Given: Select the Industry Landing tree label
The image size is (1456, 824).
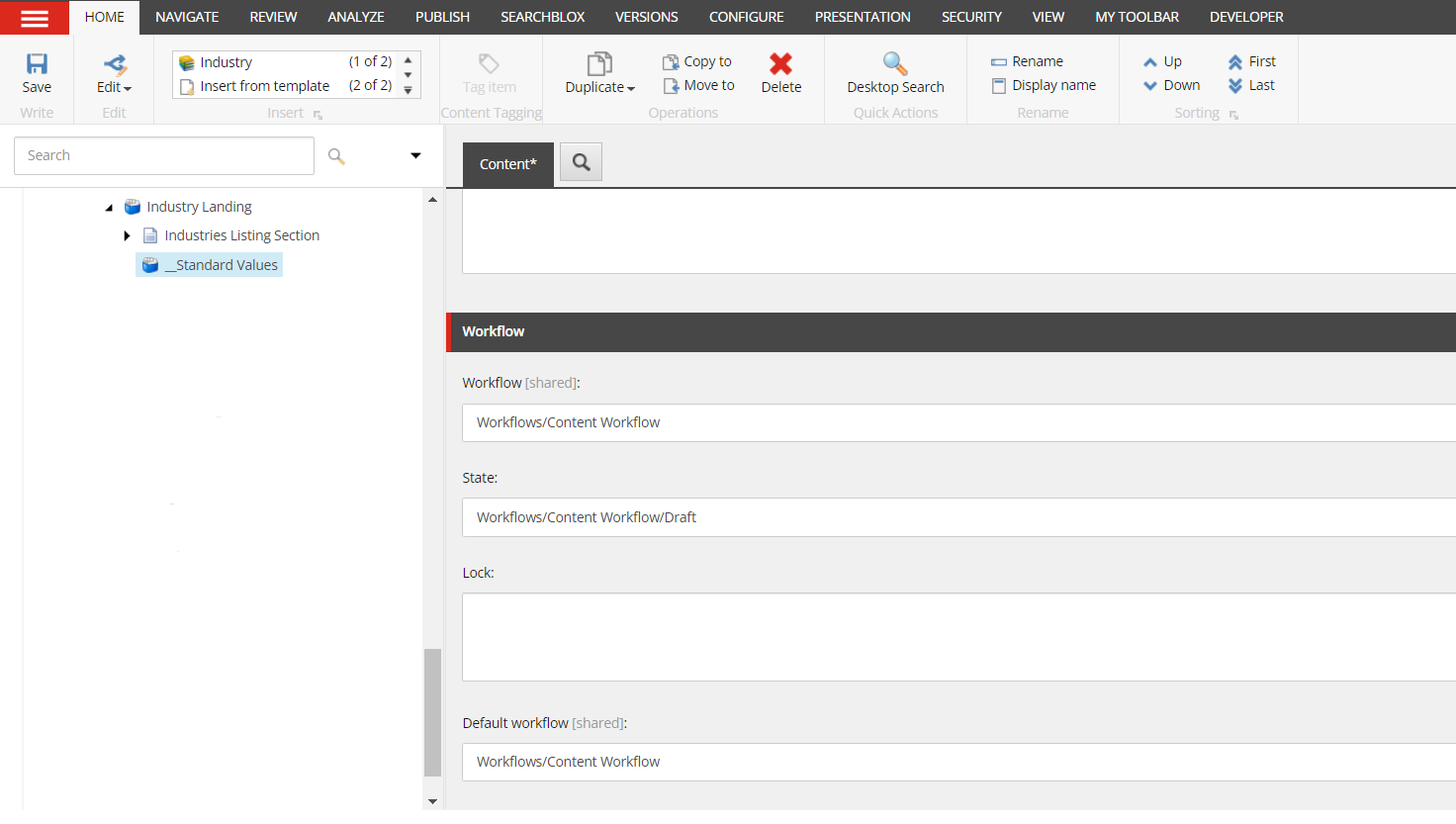Looking at the screenshot, I should click(199, 207).
